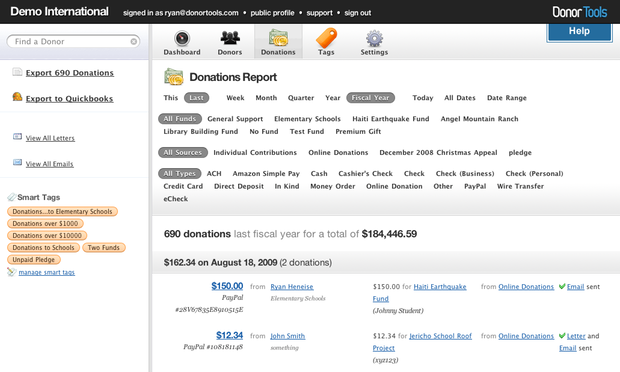Image resolution: width=620 pixels, height=372 pixels.
Task: Click the manage smart tags pencil icon
Action: (x=12, y=272)
